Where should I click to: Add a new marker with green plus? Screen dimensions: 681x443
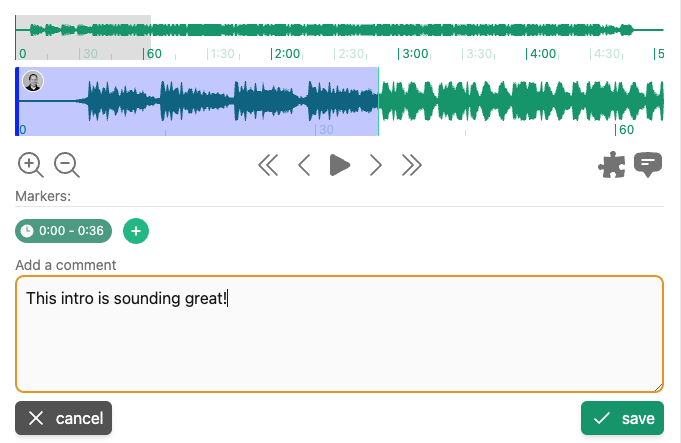[x=136, y=231]
